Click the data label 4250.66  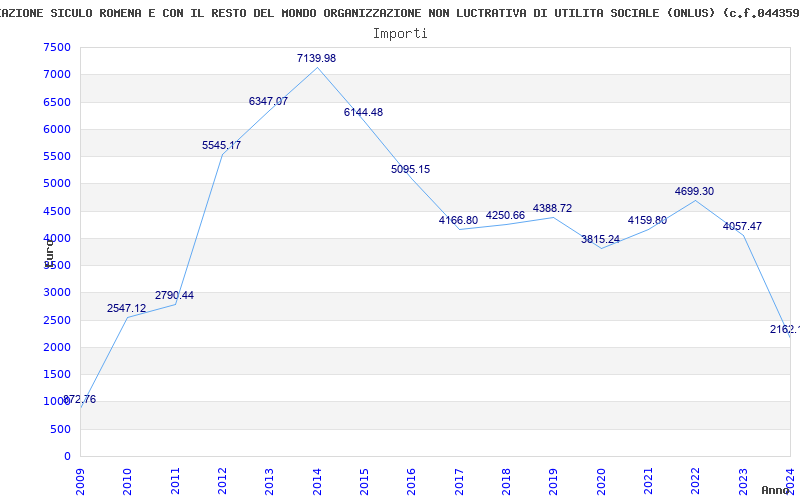pos(505,215)
